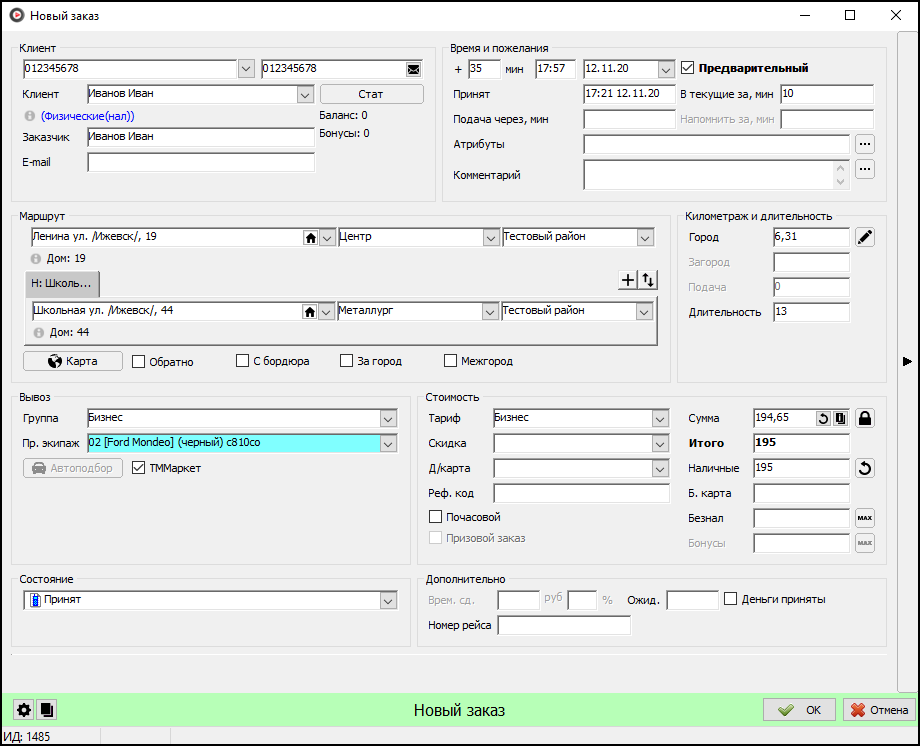
Task: Click the pencil icon to edit city mileage
Action: pyautogui.click(x=865, y=237)
